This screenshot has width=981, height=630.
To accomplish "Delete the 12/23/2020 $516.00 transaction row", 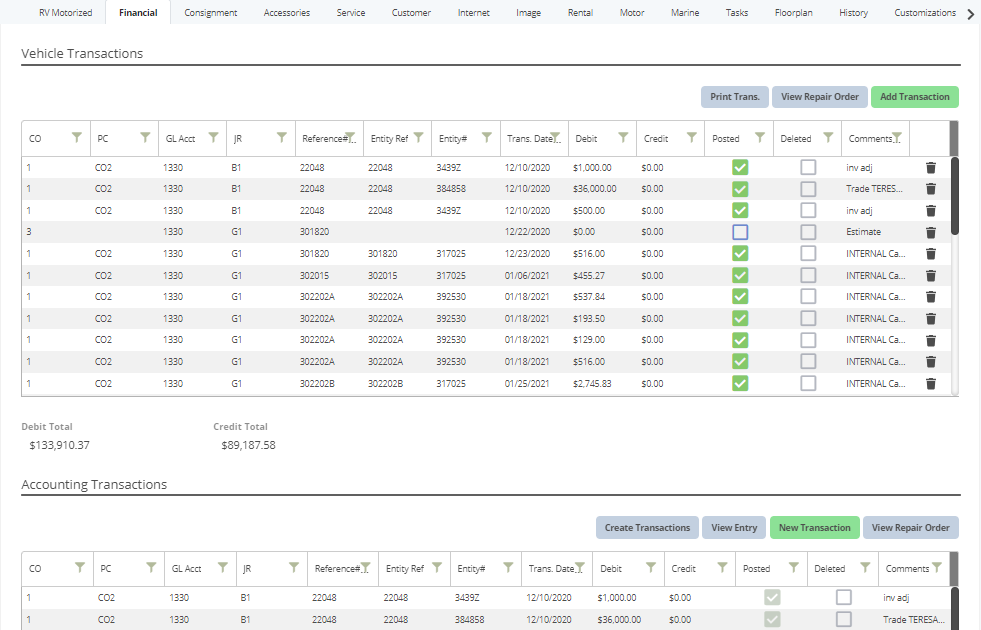I will (x=930, y=254).
